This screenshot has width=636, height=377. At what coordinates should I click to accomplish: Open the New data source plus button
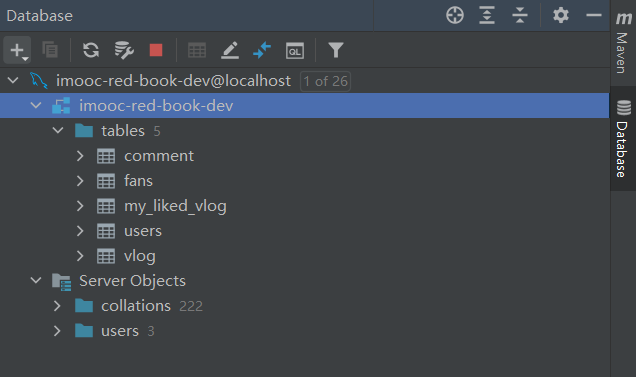pyautogui.click(x=17, y=50)
